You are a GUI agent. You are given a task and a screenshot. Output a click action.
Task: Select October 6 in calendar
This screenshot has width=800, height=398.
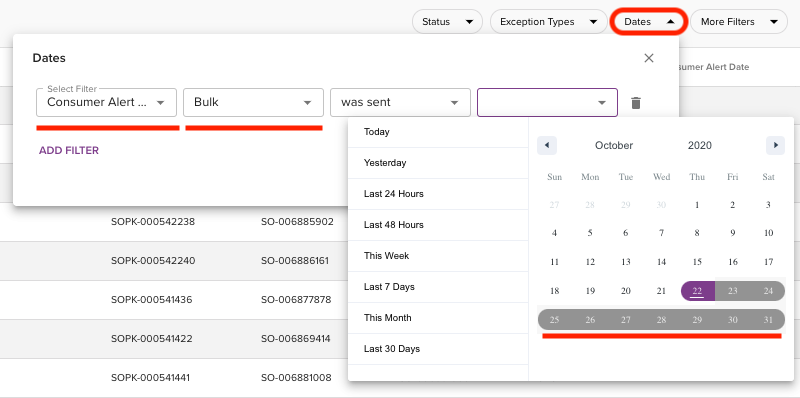click(x=626, y=233)
